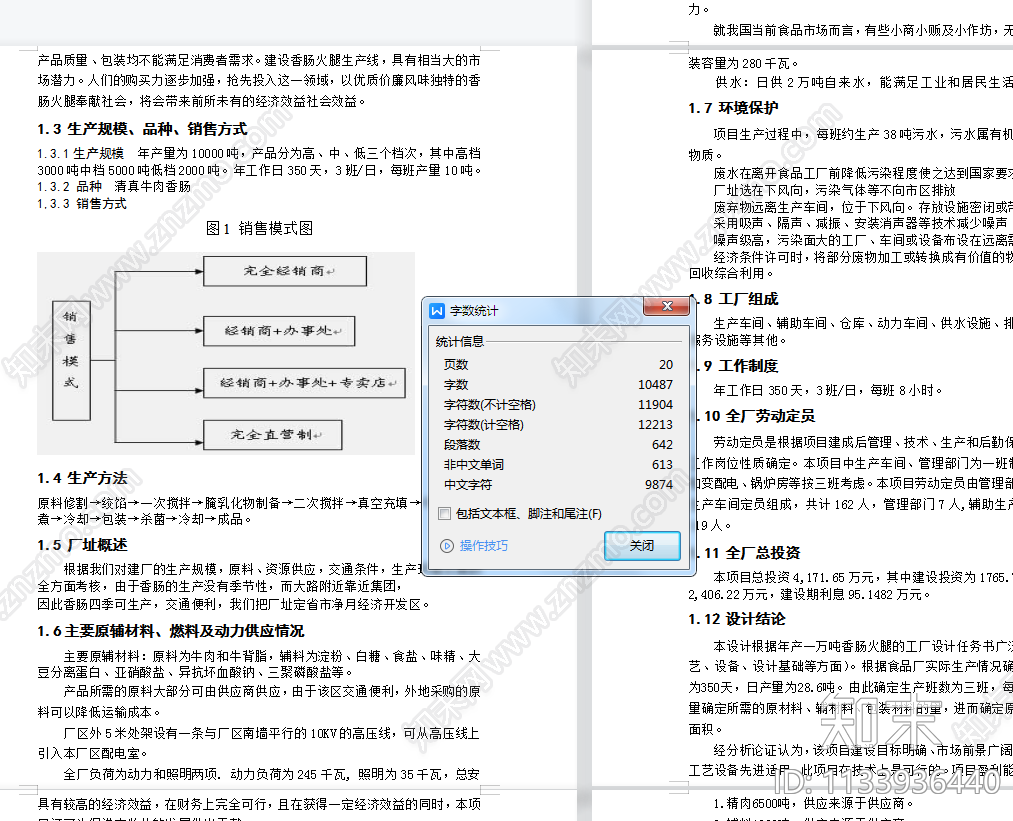This screenshot has width=1013, height=821.
Task: Select the 字符数(不计空格) value 11904
Action: click(655, 404)
